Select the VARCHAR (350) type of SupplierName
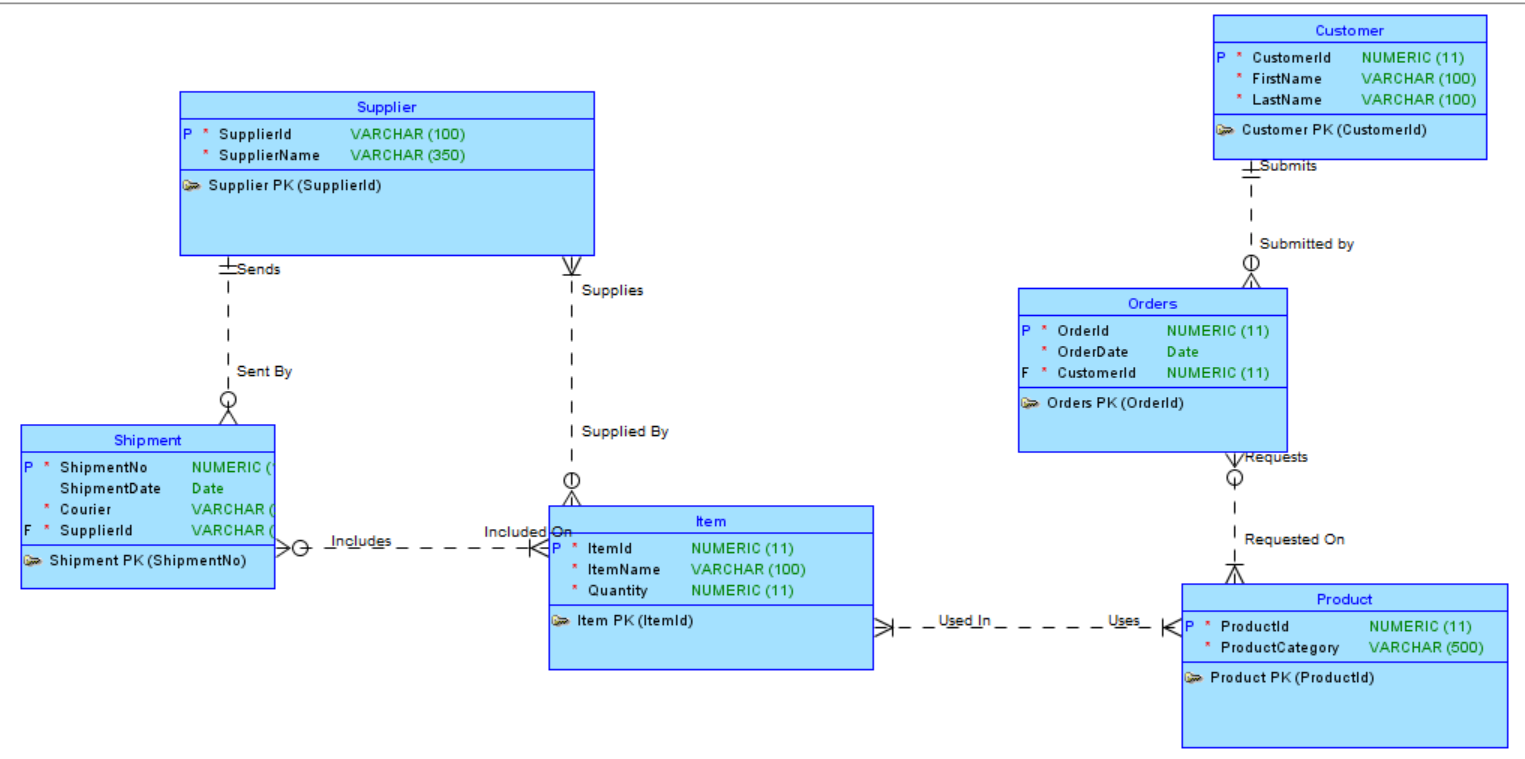The width and height of the screenshot is (1525, 759). tap(406, 155)
